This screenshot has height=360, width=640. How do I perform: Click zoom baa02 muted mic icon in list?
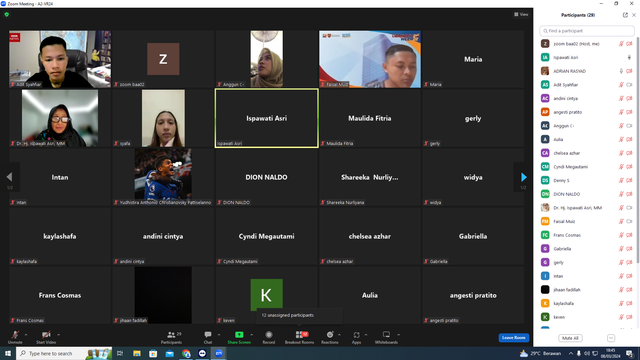(621, 44)
